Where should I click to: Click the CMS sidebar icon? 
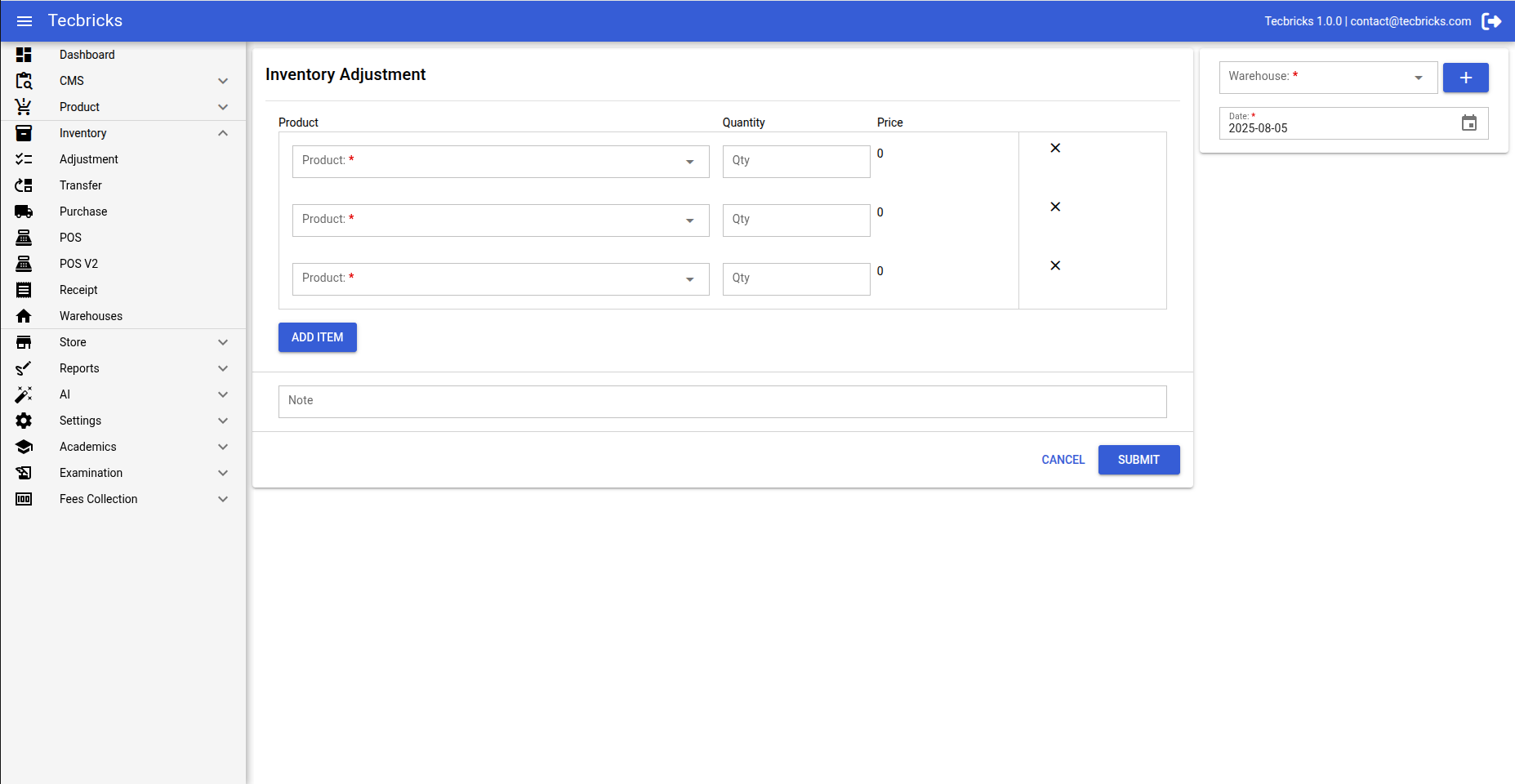pos(24,81)
